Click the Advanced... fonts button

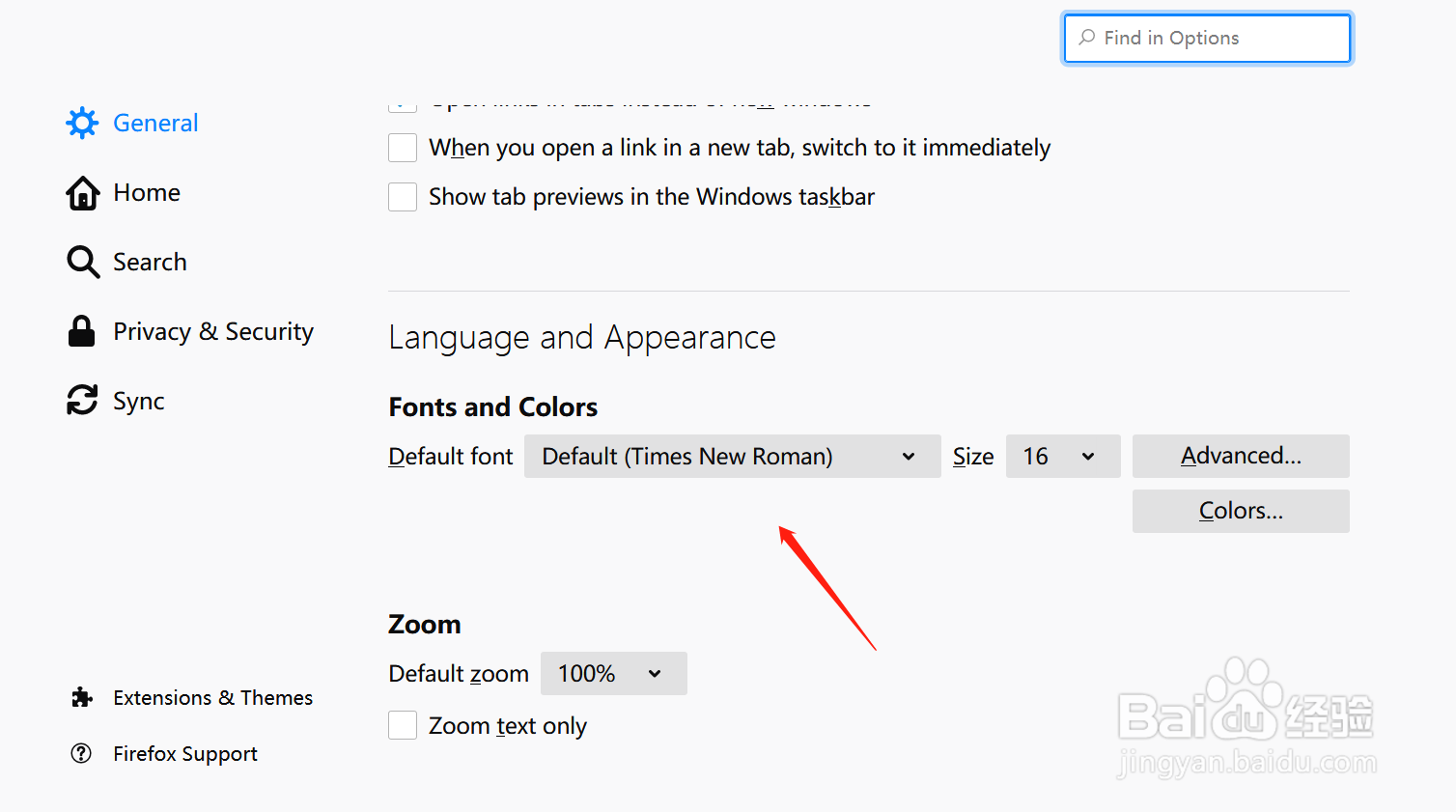point(1241,456)
